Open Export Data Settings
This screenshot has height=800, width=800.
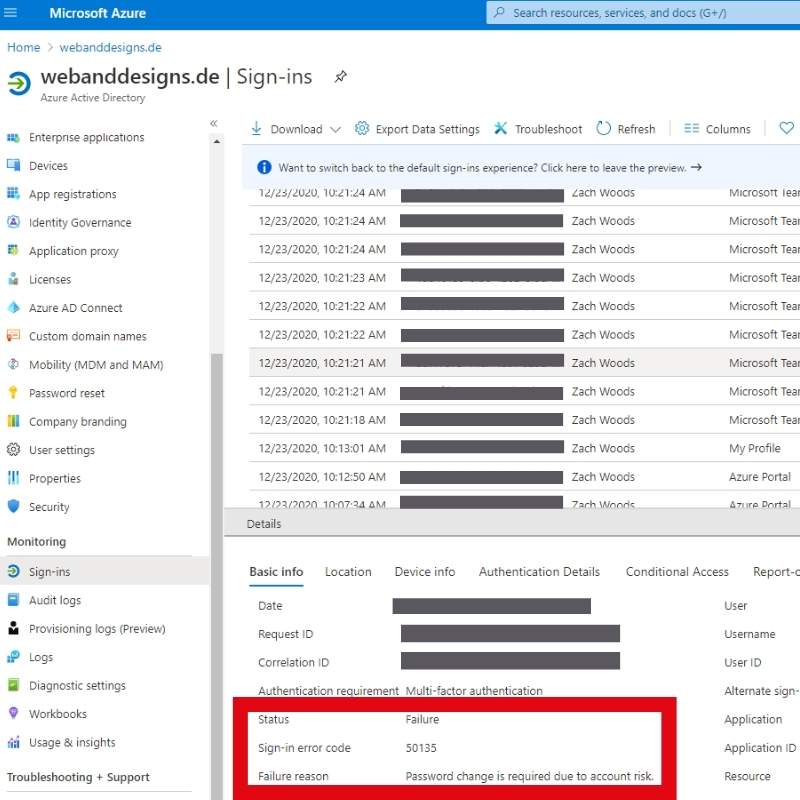[x=417, y=129]
